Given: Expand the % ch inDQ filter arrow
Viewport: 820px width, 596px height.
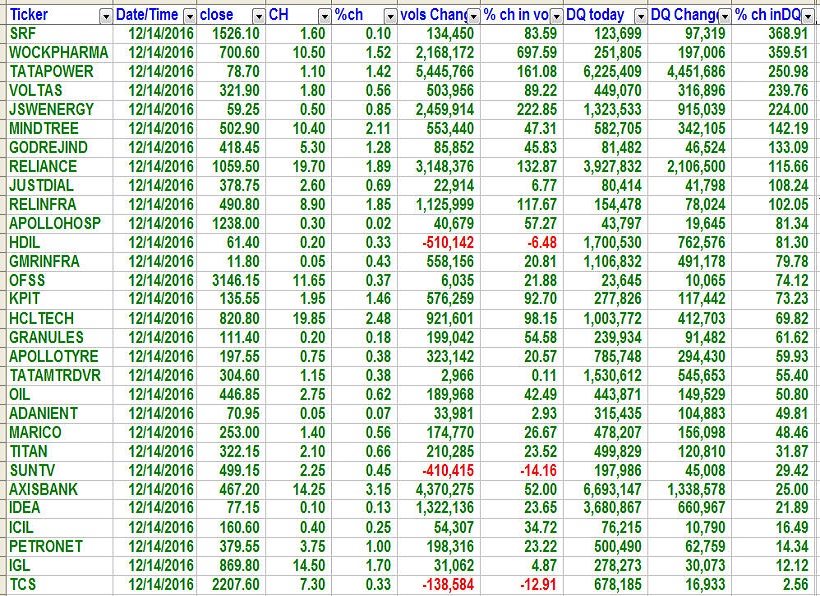Looking at the screenshot, I should 810,15.
